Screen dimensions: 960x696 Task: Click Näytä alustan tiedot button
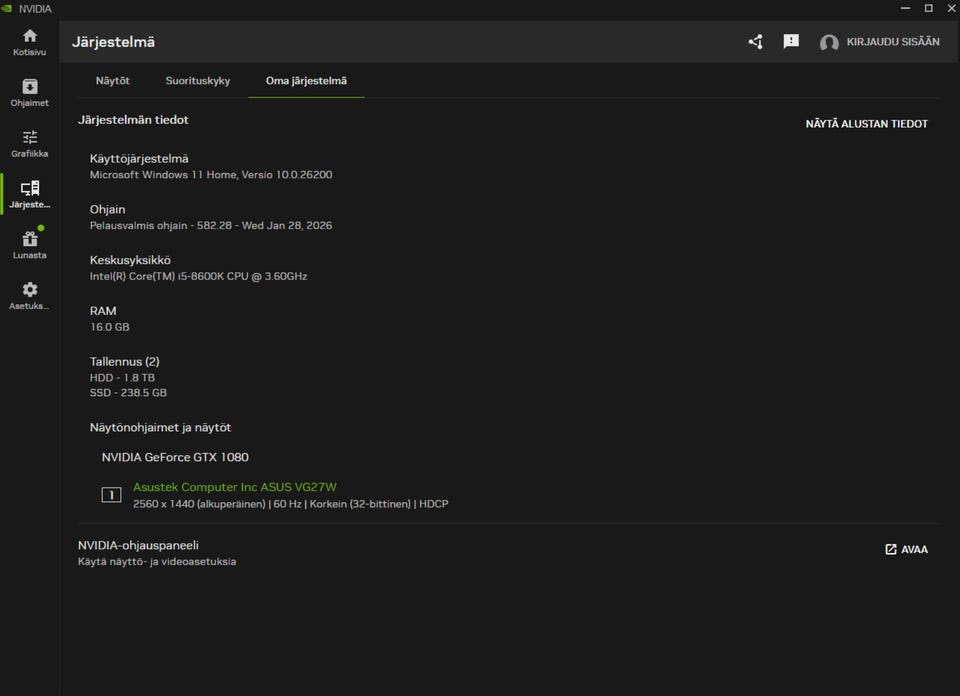[x=866, y=124]
